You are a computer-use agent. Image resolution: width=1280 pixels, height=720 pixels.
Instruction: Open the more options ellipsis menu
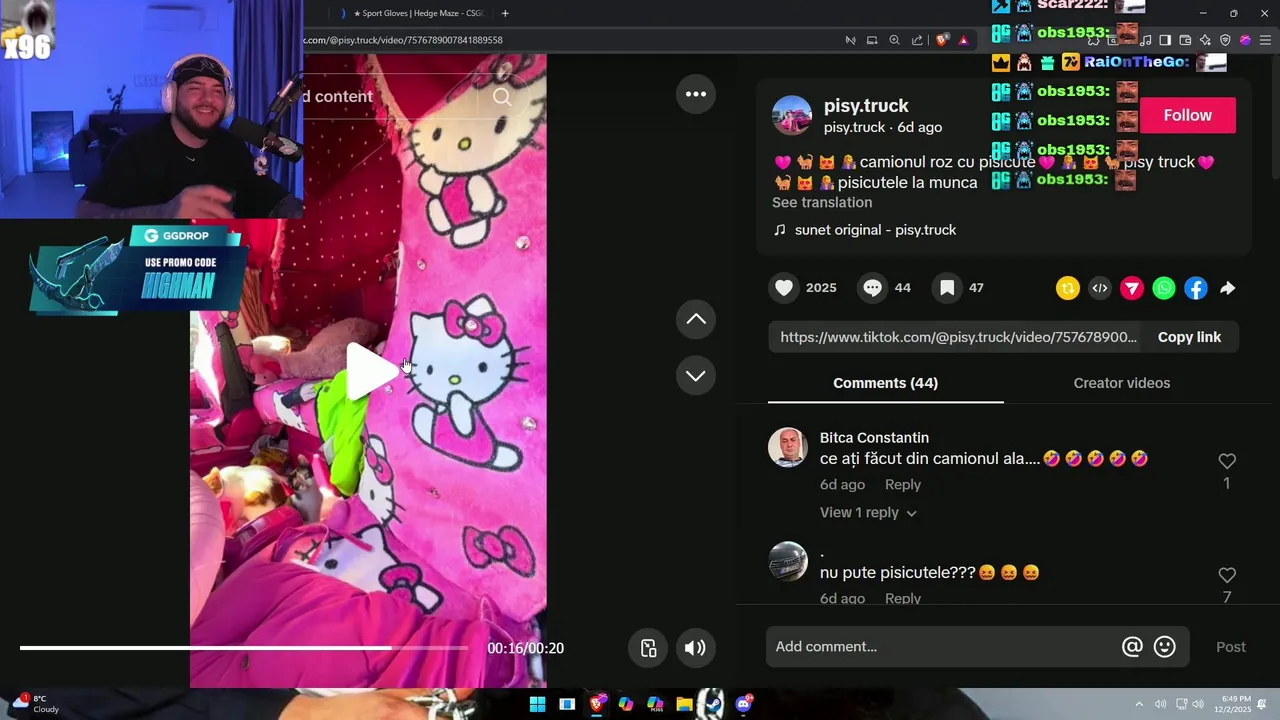pyautogui.click(x=695, y=94)
